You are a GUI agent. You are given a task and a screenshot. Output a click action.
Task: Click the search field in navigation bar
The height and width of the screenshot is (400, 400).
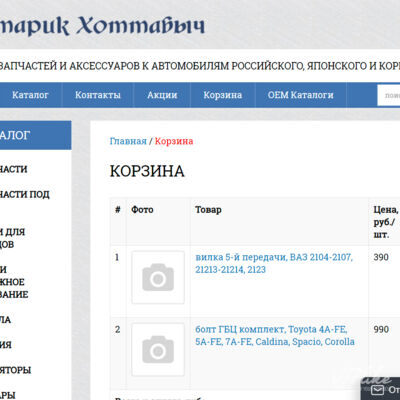coord(389,95)
